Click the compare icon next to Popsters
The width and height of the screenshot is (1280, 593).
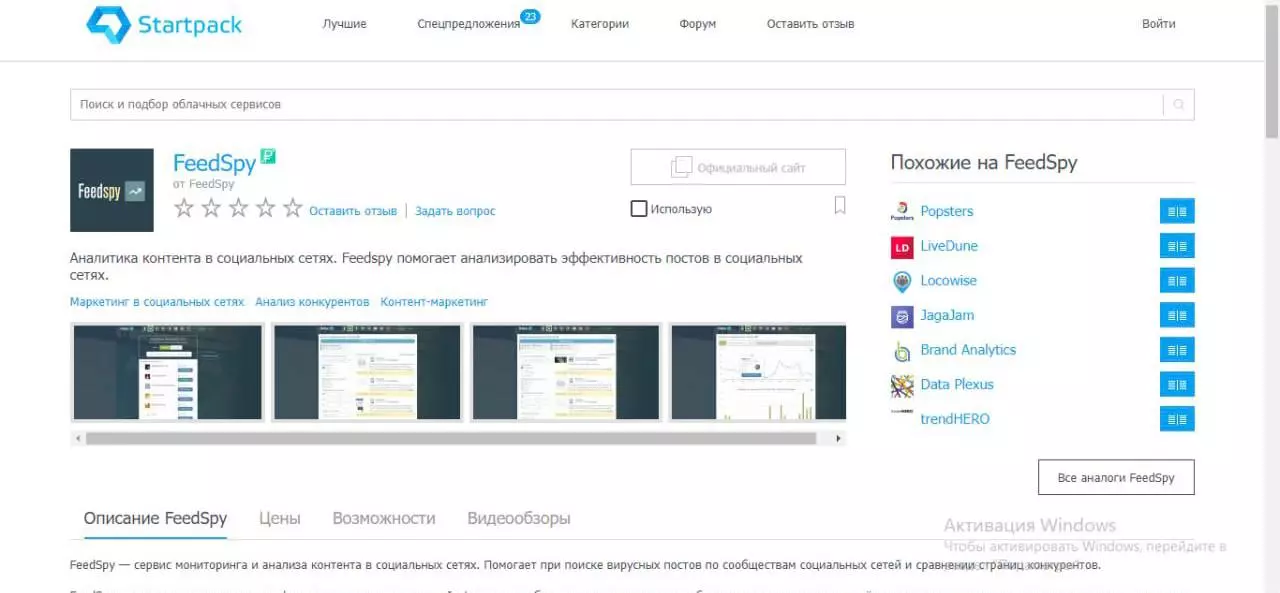(x=1177, y=211)
